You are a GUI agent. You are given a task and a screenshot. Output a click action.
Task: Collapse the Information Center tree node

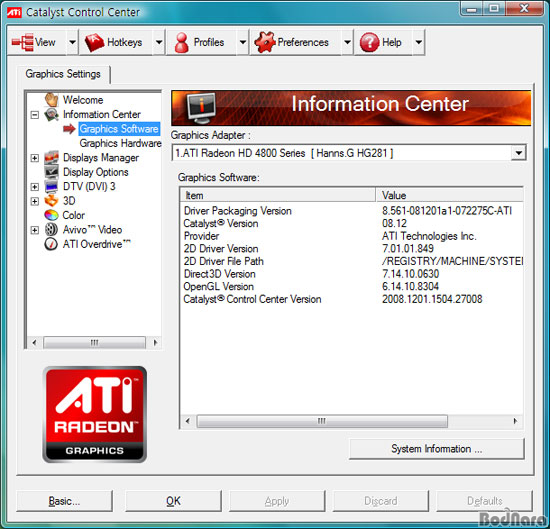(x=34, y=115)
